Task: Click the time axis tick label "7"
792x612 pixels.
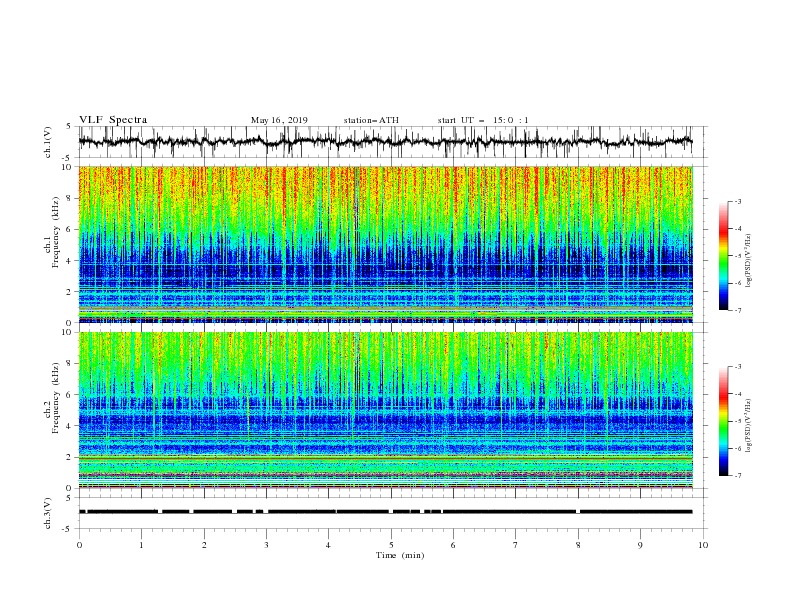Action: (x=516, y=545)
